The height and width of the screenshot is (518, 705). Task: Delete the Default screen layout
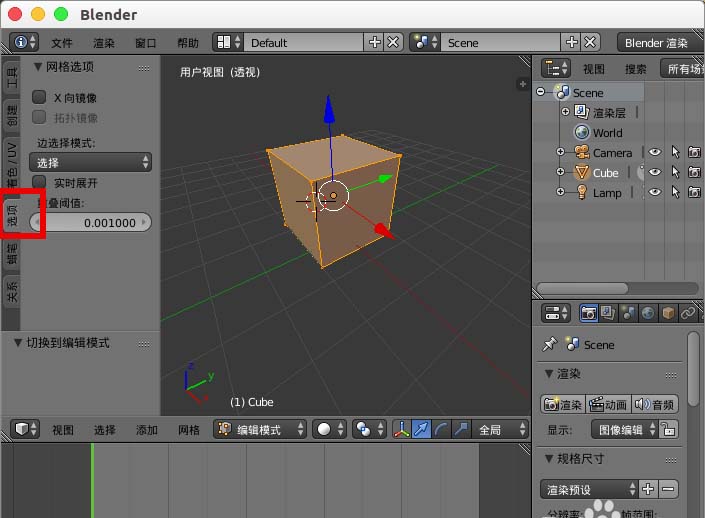[x=393, y=42]
